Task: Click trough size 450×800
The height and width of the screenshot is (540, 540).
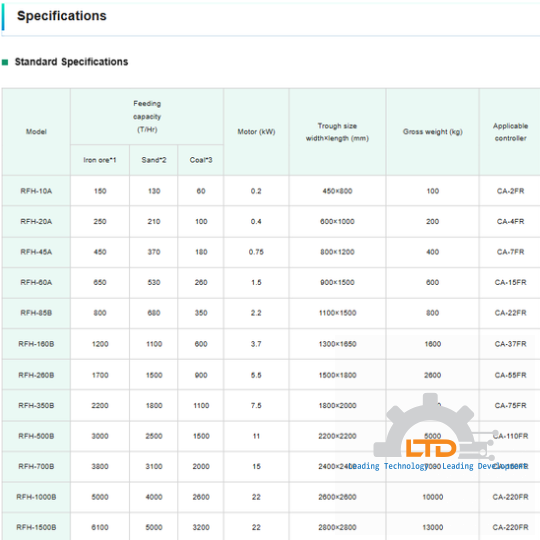Action: [337, 191]
